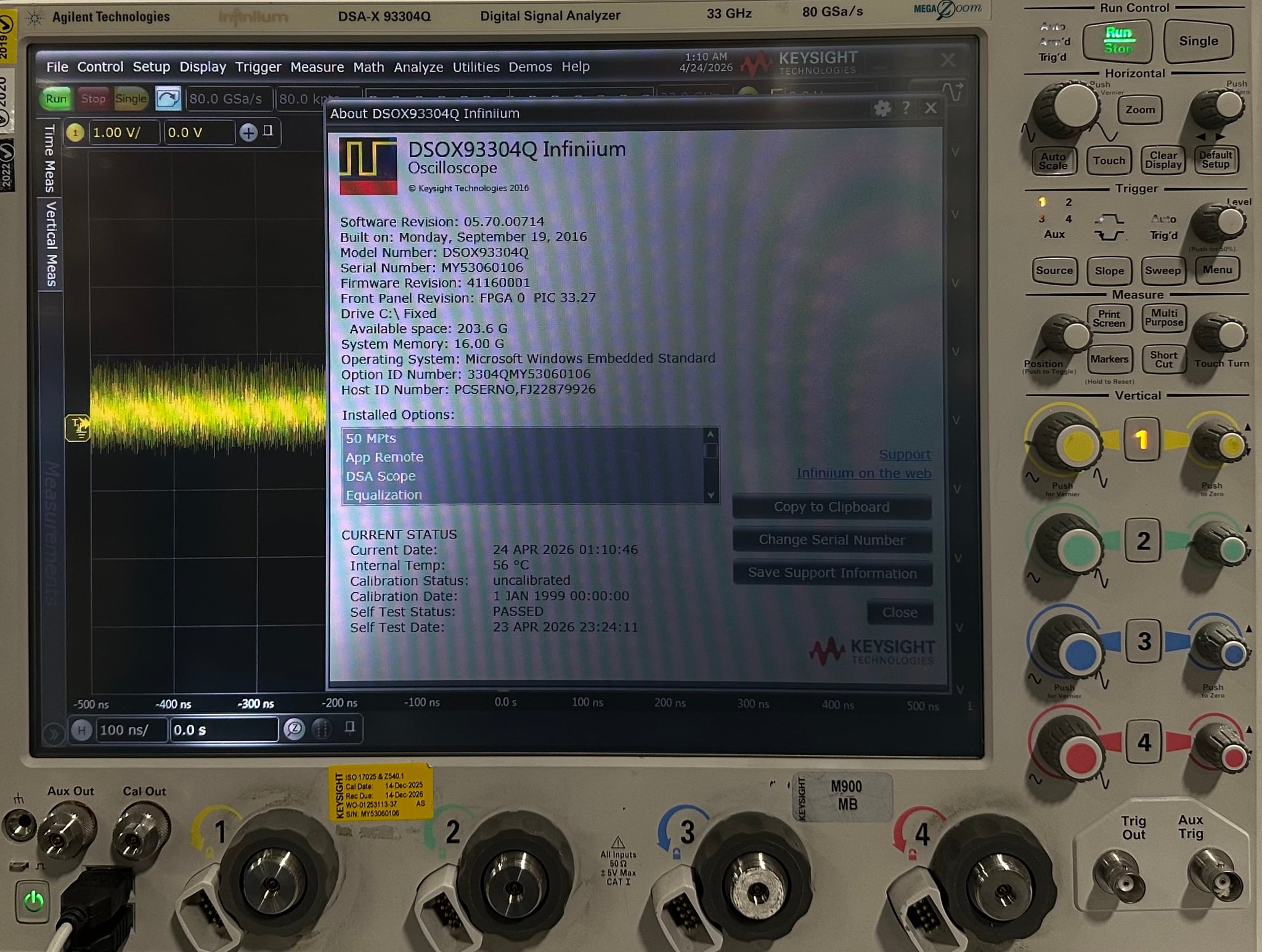Pin the horizontal toolbar with pin icon
The width and height of the screenshot is (1262, 952).
click(350, 728)
